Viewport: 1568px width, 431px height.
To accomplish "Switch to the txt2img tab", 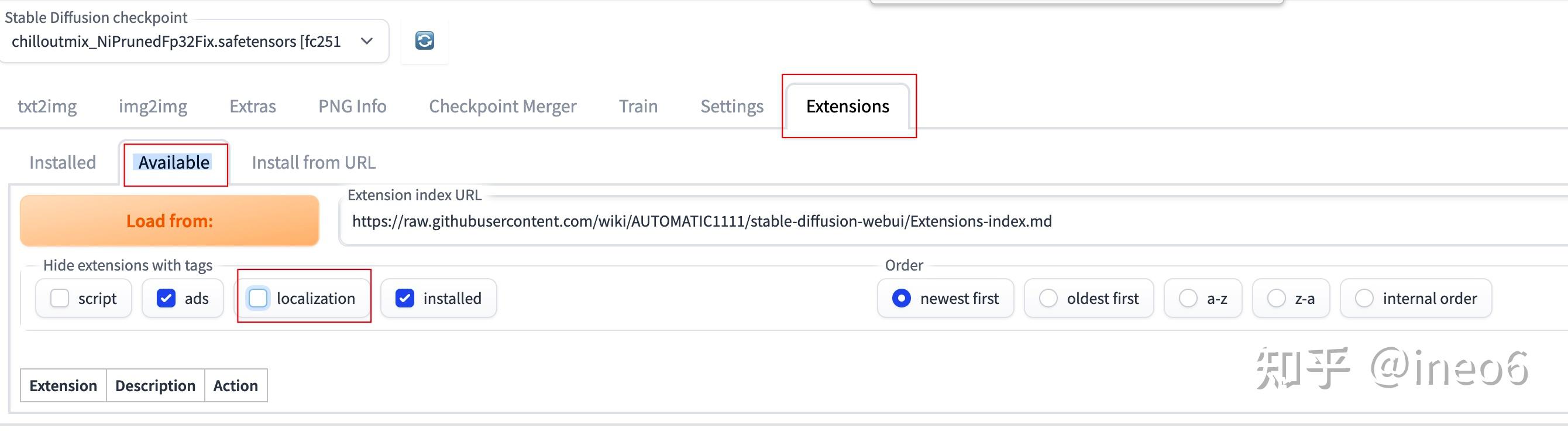I will tap(47, 106).
